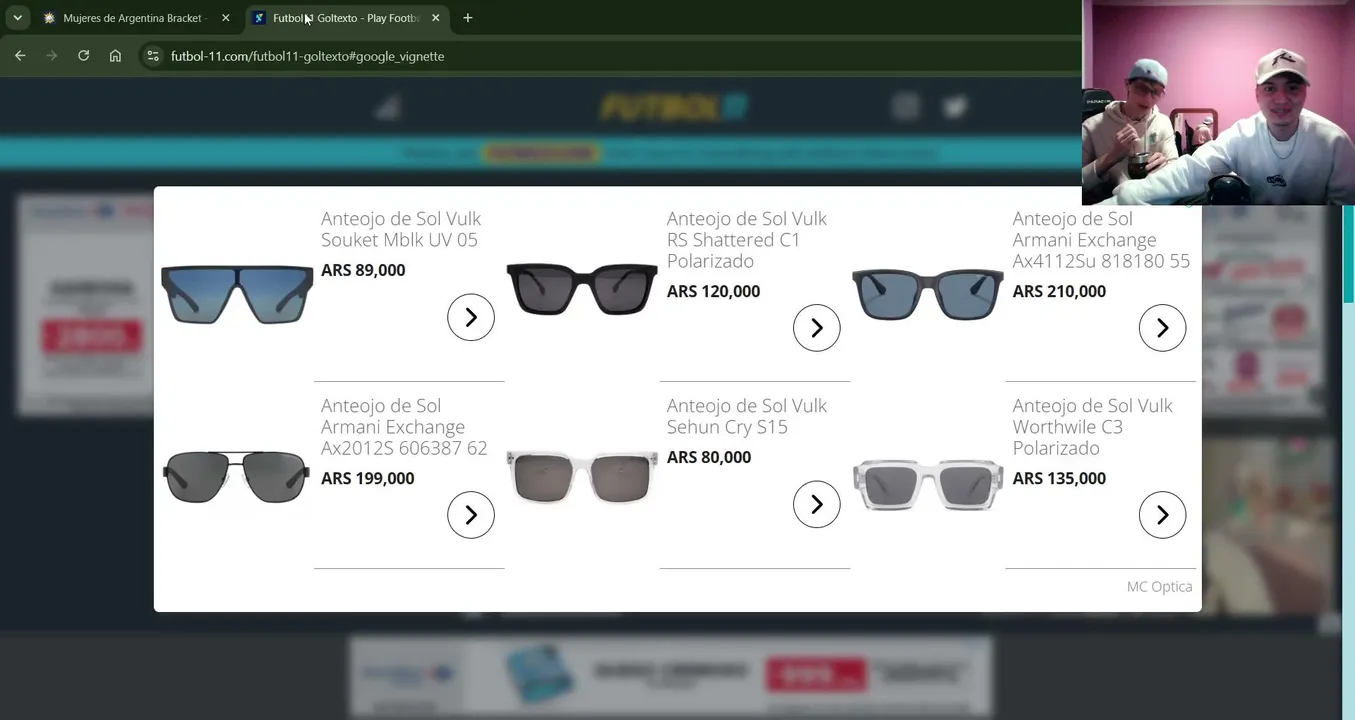
Task: Open the Twitter icon in the Futbol11 header
Action: 955,107
